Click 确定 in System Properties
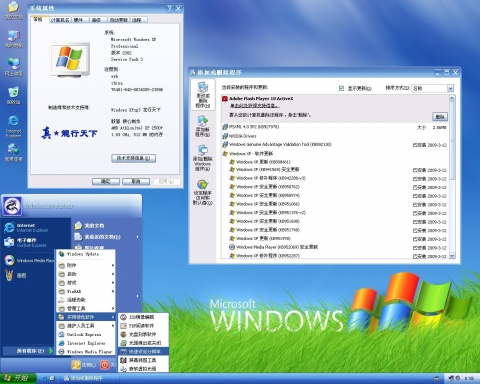Viewport: 480px width, 384px height. (106, 181)
